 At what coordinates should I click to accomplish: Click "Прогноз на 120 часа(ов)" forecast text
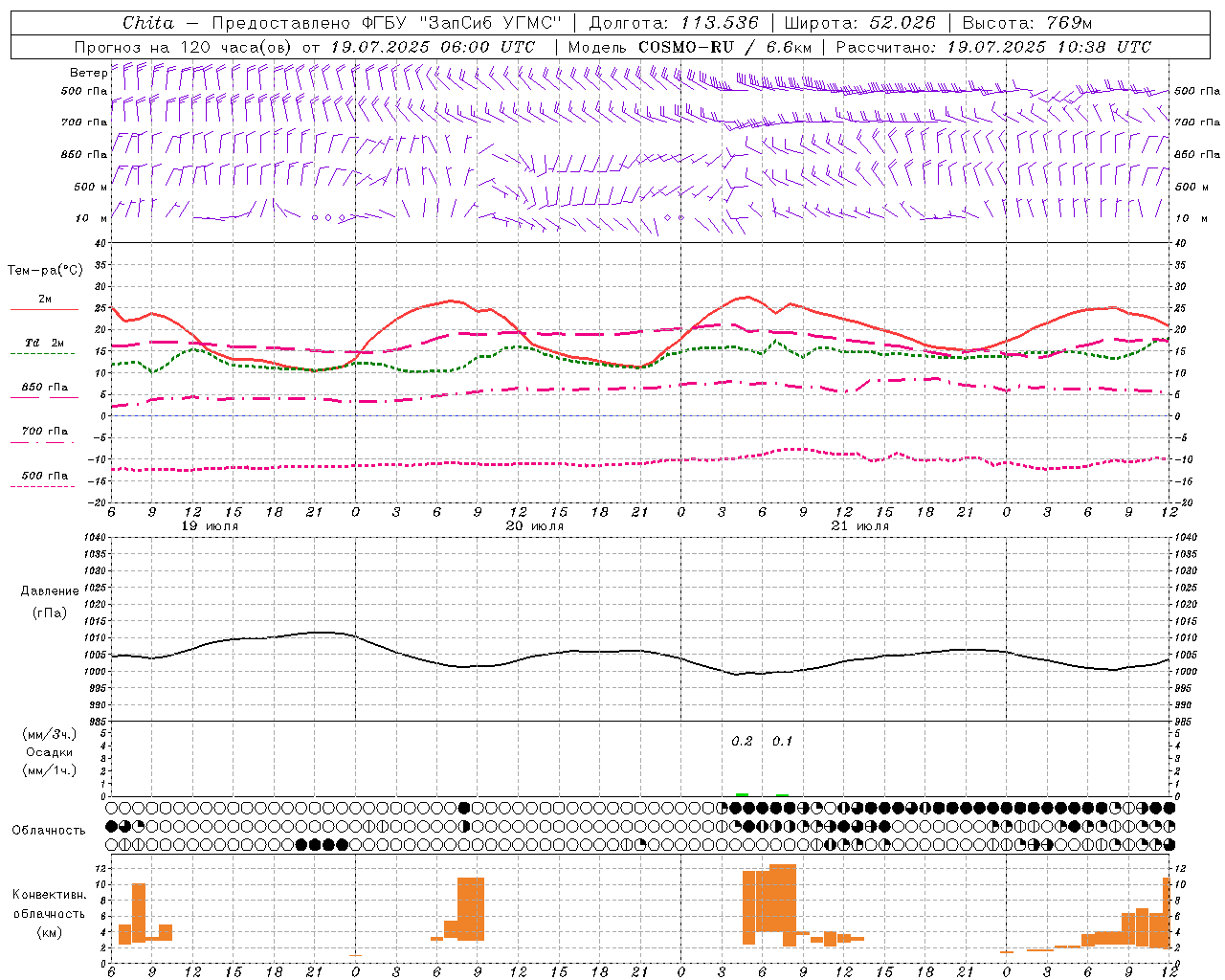pyautogui.click(x=185, y=47)
